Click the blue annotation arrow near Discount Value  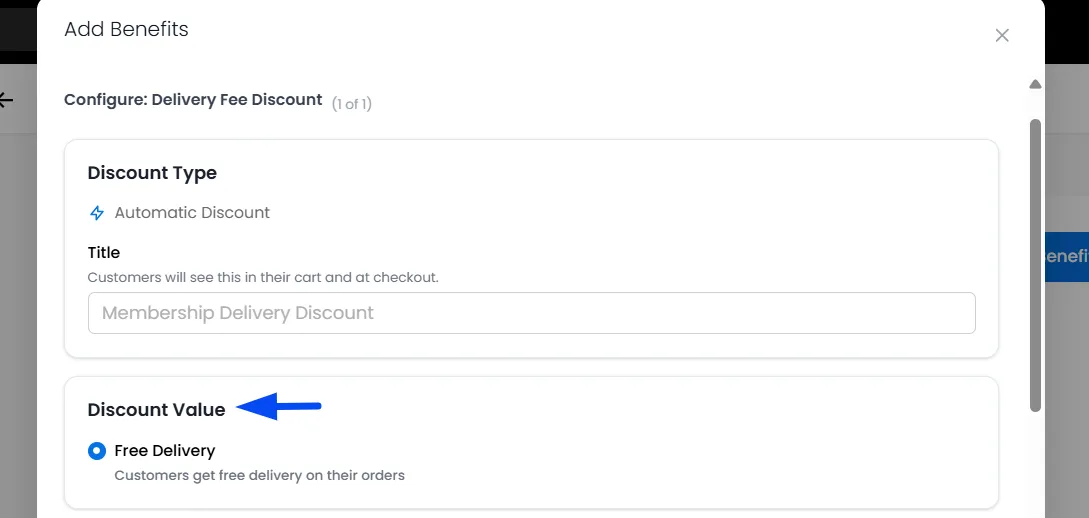(x=279, y=406)
